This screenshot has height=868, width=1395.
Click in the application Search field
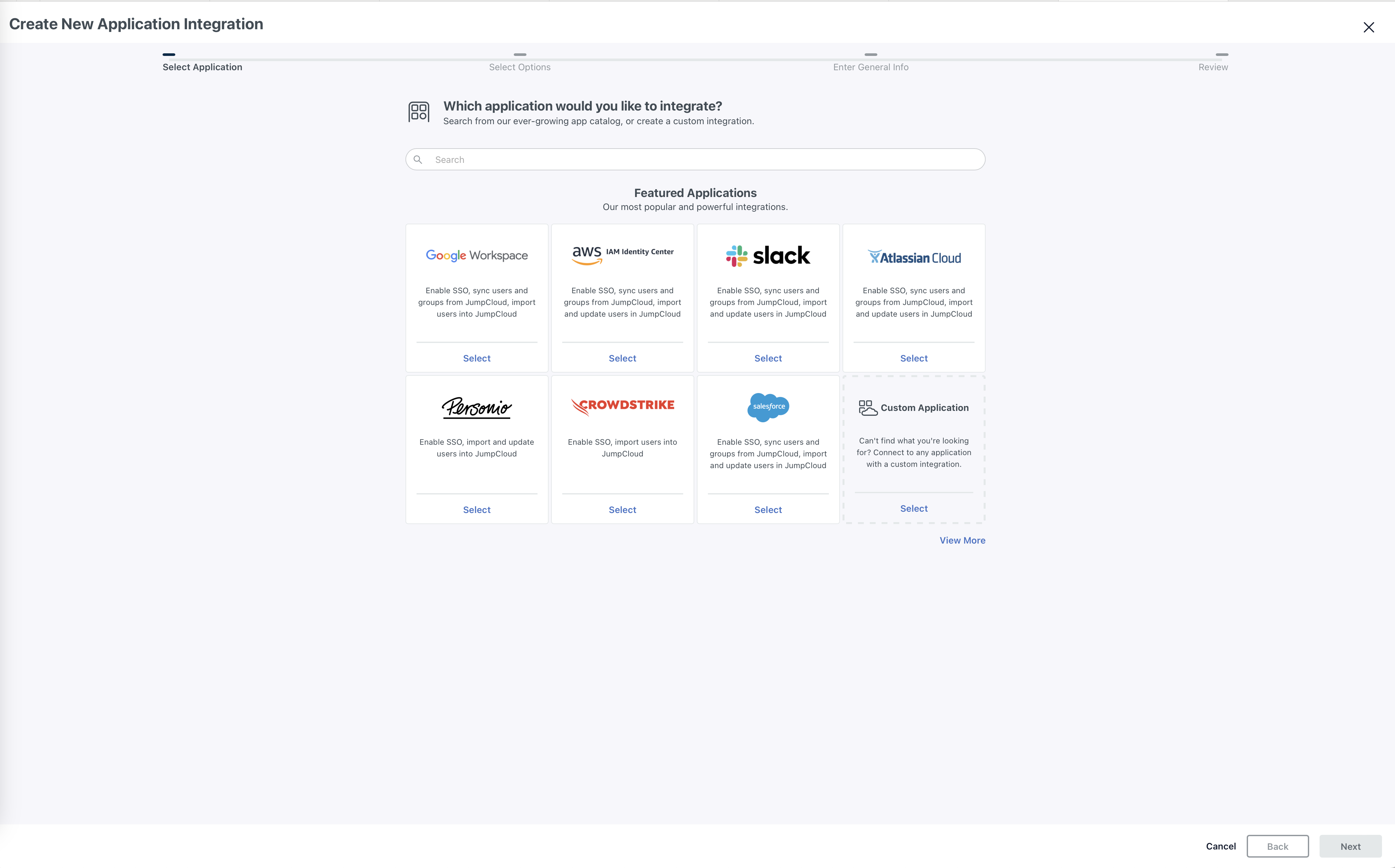click(x=695, y=160)
